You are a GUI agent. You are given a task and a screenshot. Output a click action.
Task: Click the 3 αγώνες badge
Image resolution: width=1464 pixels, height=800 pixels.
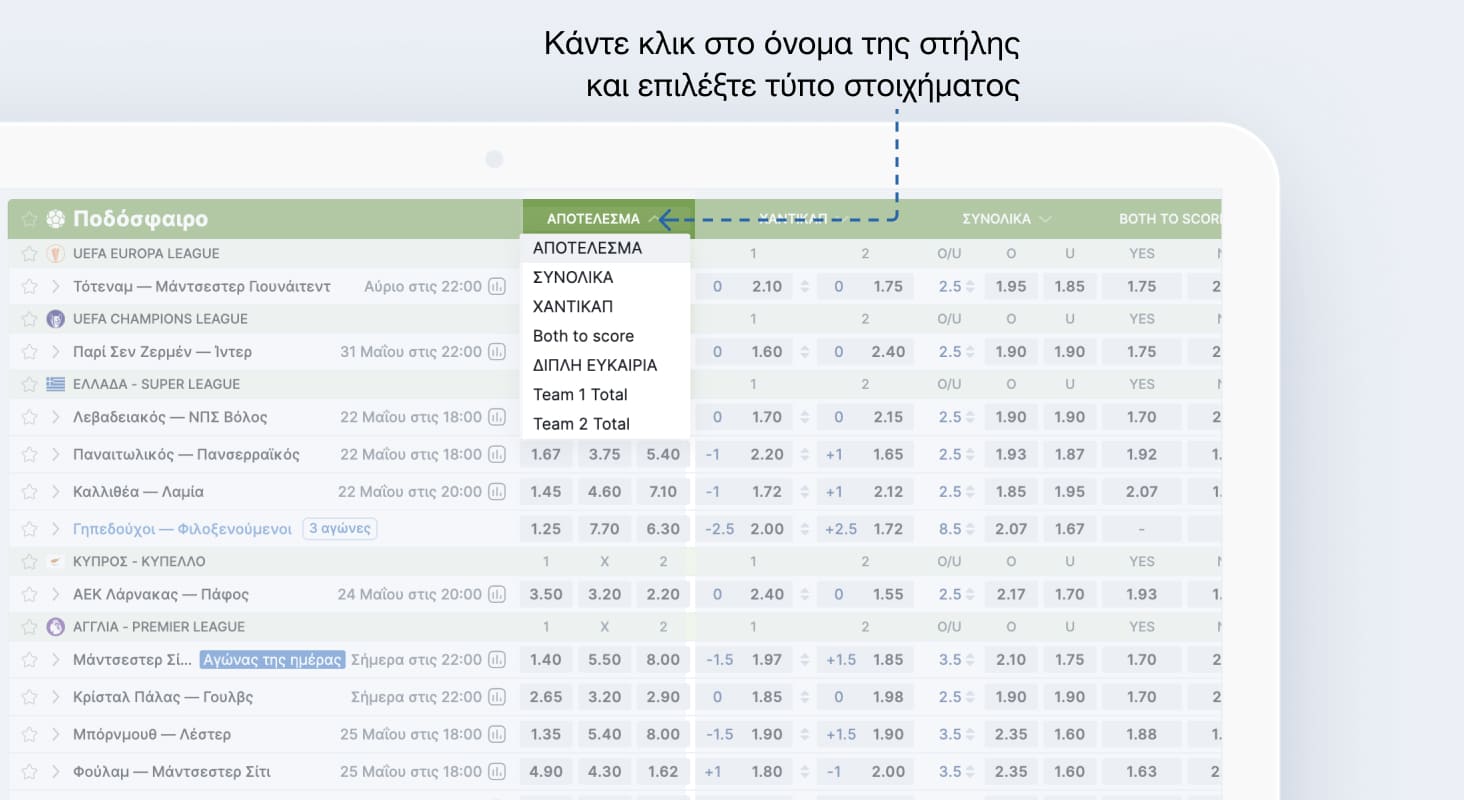tap(339, 528)
